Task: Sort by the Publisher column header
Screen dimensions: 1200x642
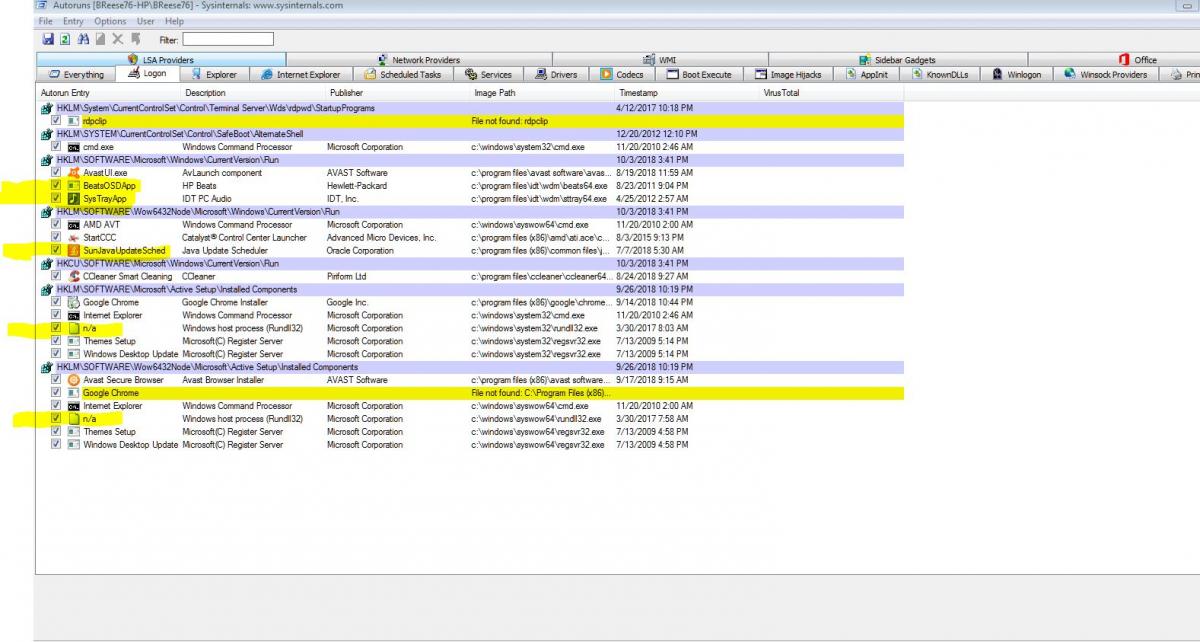Action: click(x=398, y=93)
